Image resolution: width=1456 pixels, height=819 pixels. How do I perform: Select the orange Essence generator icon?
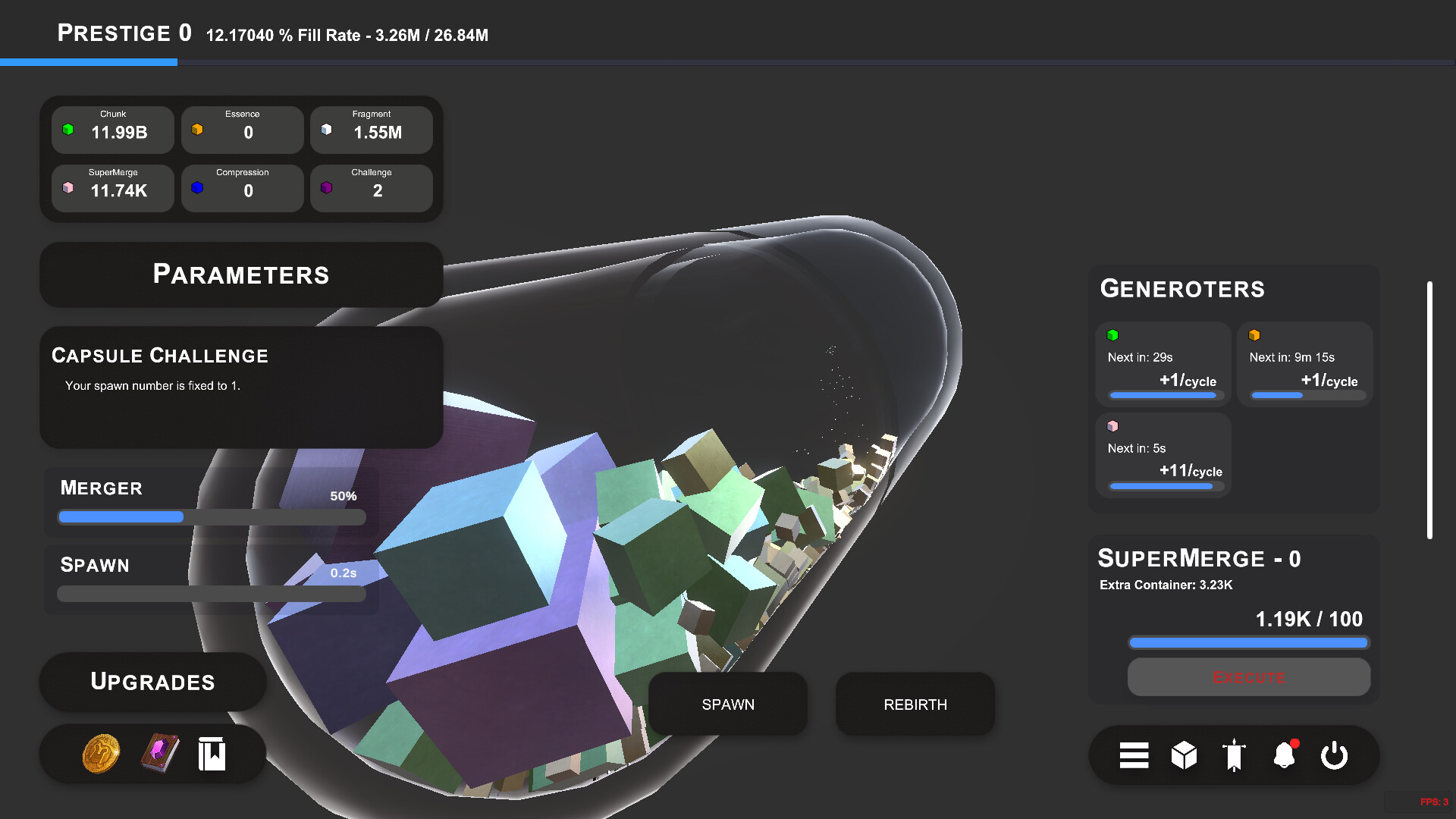click(x=1256, y=334)
